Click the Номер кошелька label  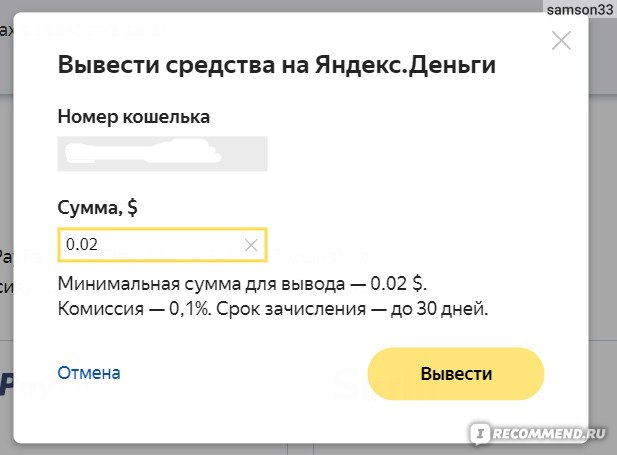(x=133, y=117)
